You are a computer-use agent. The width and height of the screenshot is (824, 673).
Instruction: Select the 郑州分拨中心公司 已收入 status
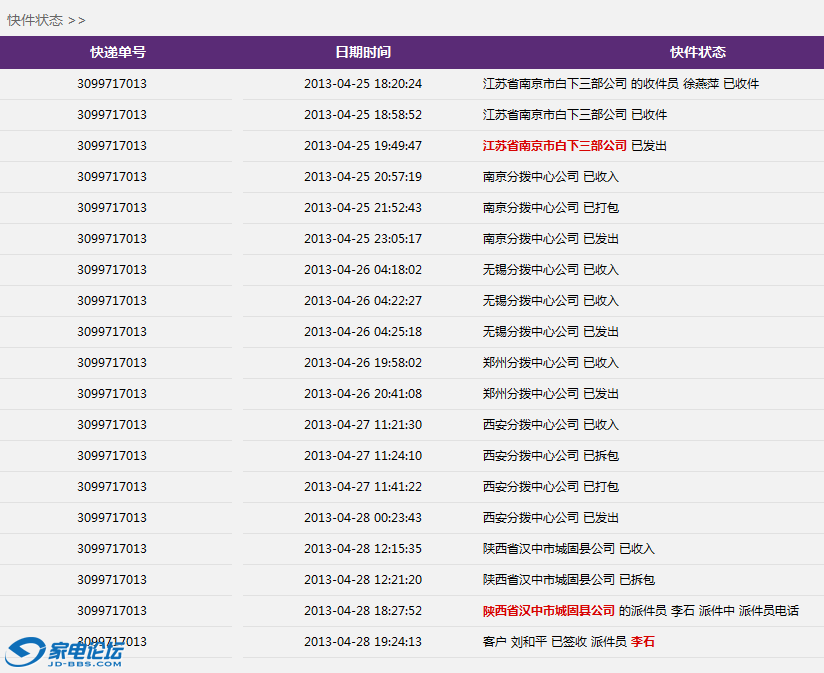coord(550,363)
